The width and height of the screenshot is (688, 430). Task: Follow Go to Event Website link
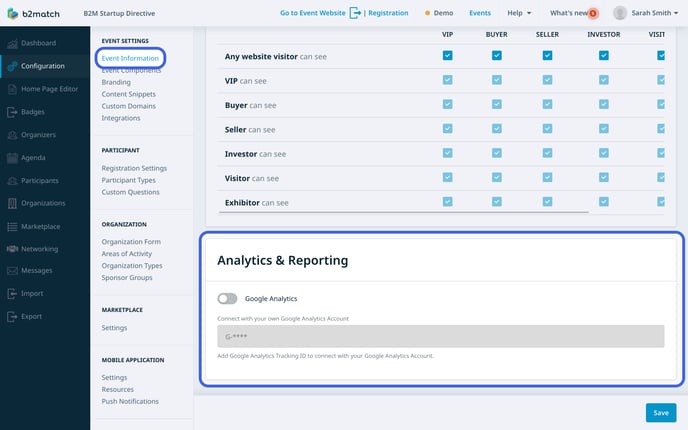point(312,13)
